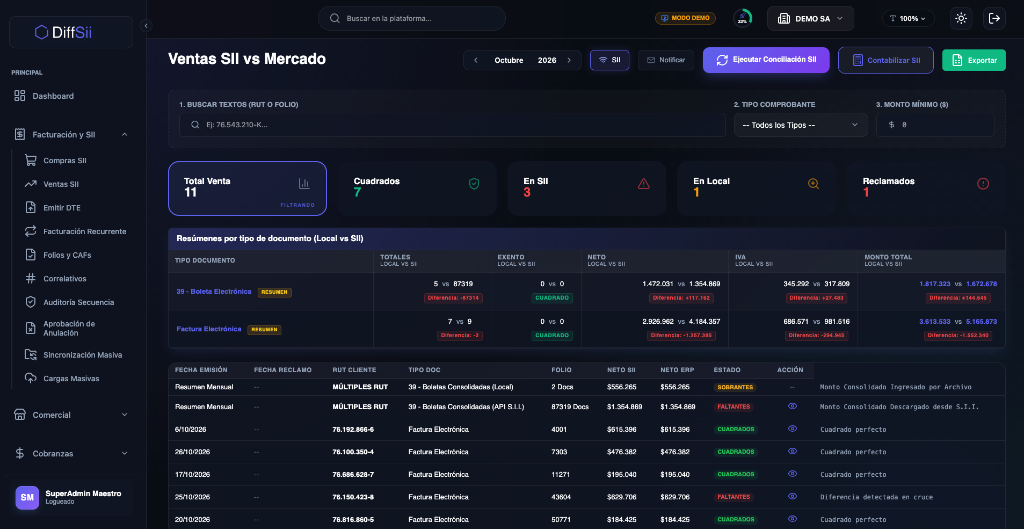Open the SuperAdmin Maestro user profile

click(71, 497)
